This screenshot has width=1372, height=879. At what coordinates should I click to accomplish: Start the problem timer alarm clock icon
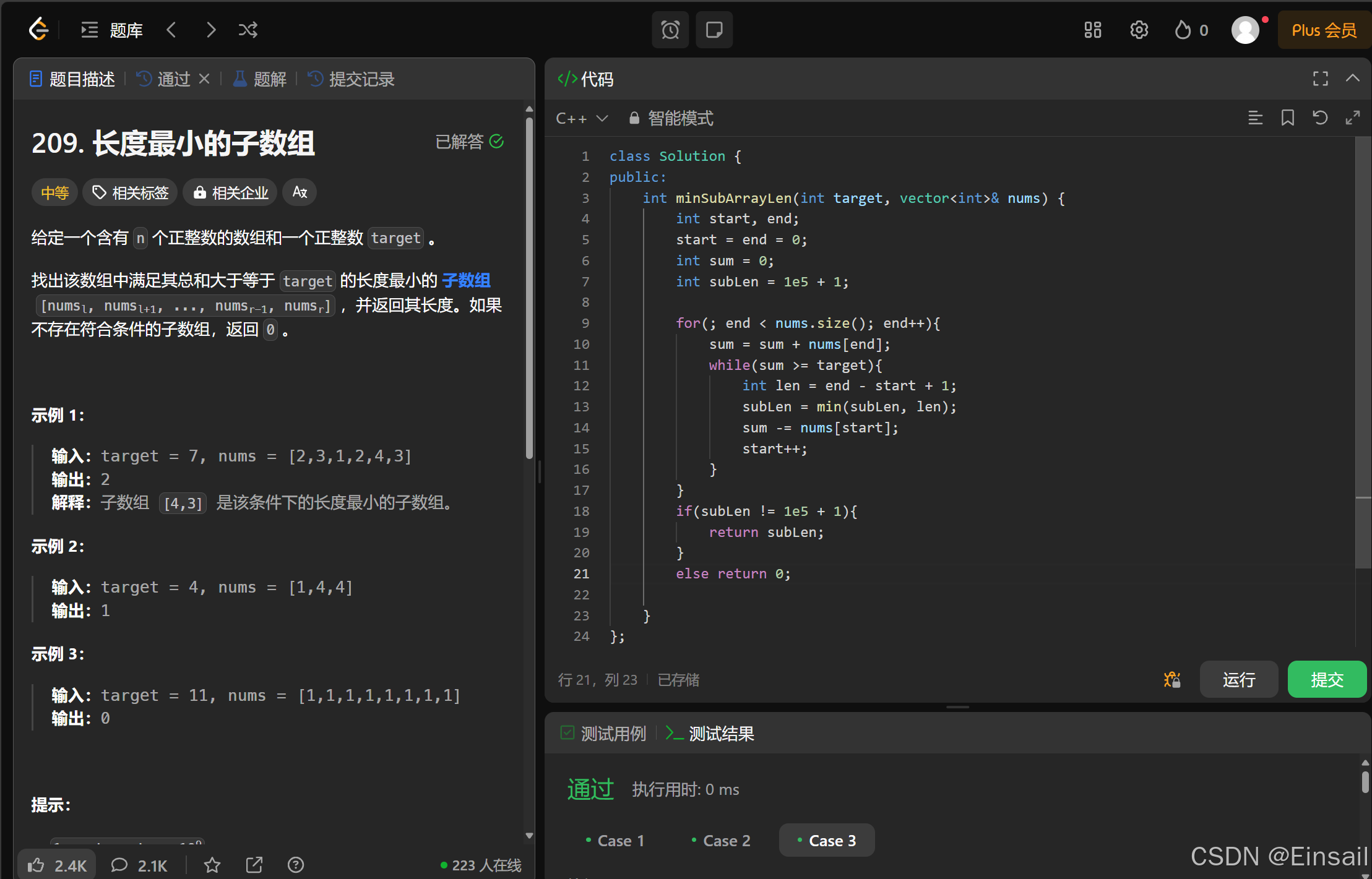[x=670, y=29]
